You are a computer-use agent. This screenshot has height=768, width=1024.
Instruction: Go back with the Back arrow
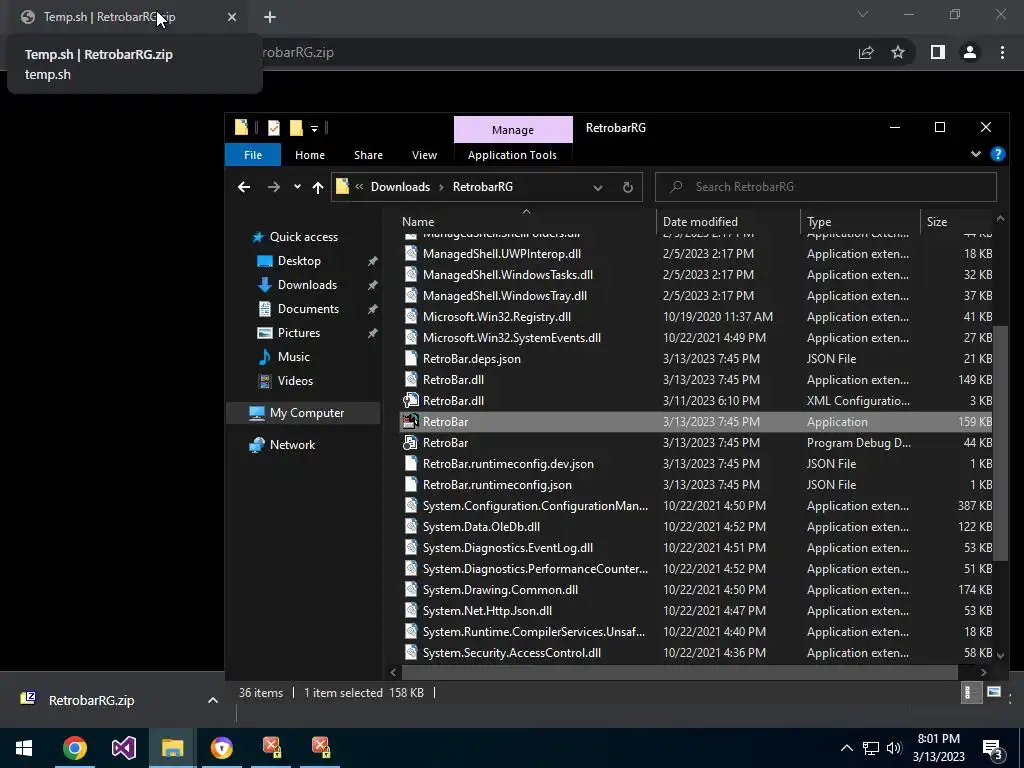click(x=244, y=187)
